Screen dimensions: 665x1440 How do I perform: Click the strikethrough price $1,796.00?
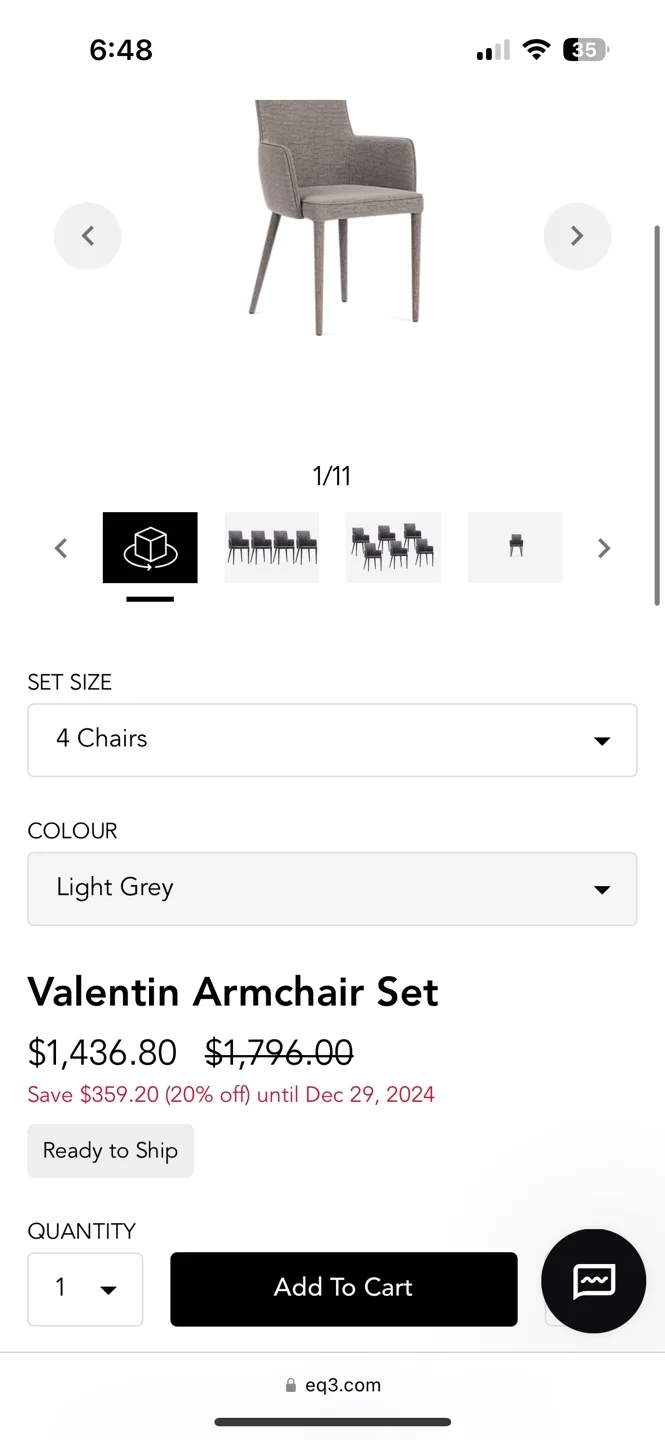click(x=278, y=1052)
